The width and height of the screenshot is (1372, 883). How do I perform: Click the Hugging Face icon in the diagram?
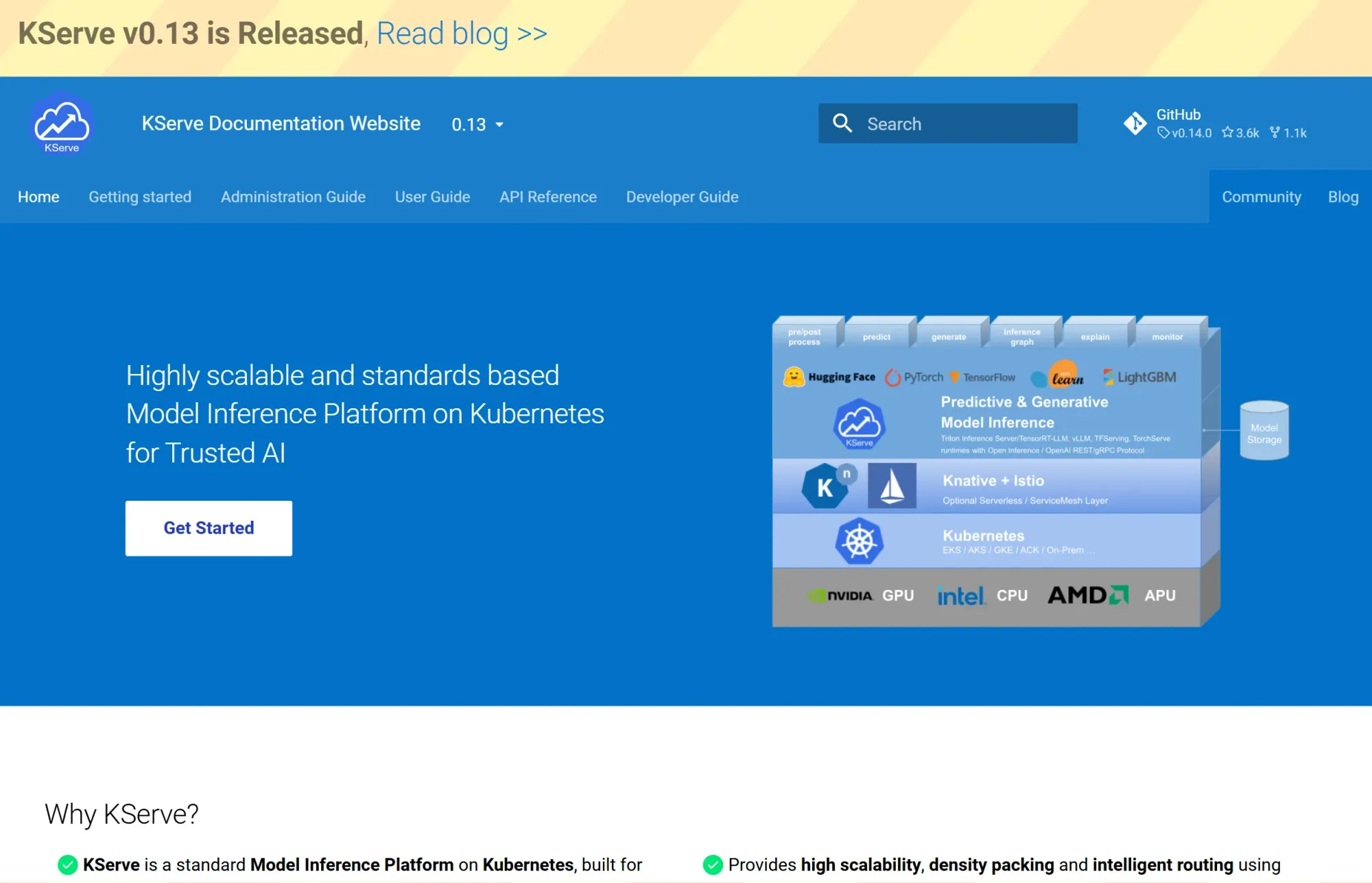[x=792, y=377]
